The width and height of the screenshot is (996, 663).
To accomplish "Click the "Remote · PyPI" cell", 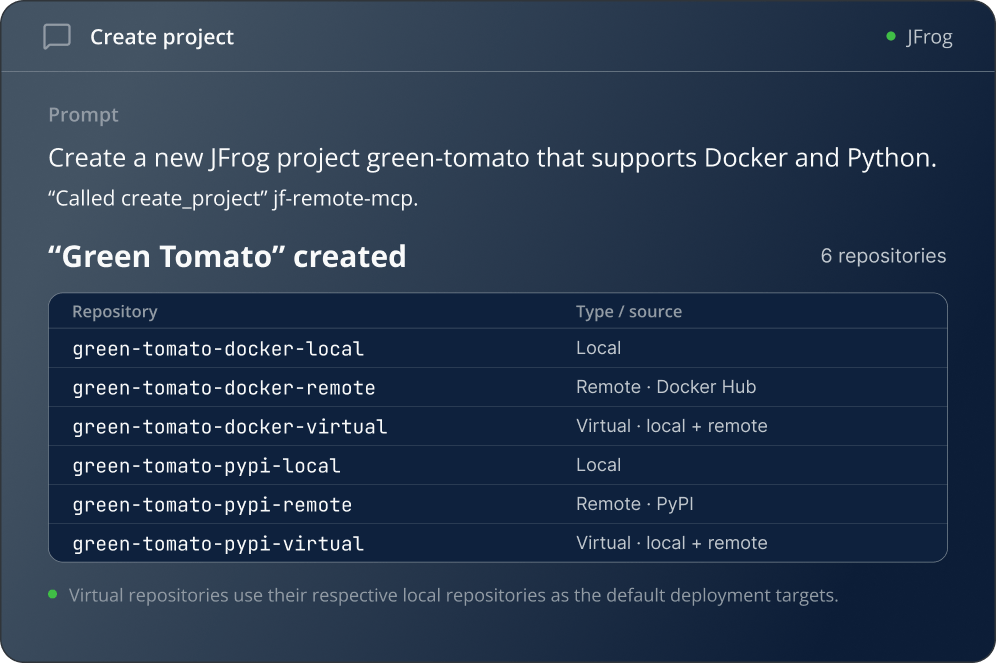I will (635, 504).
